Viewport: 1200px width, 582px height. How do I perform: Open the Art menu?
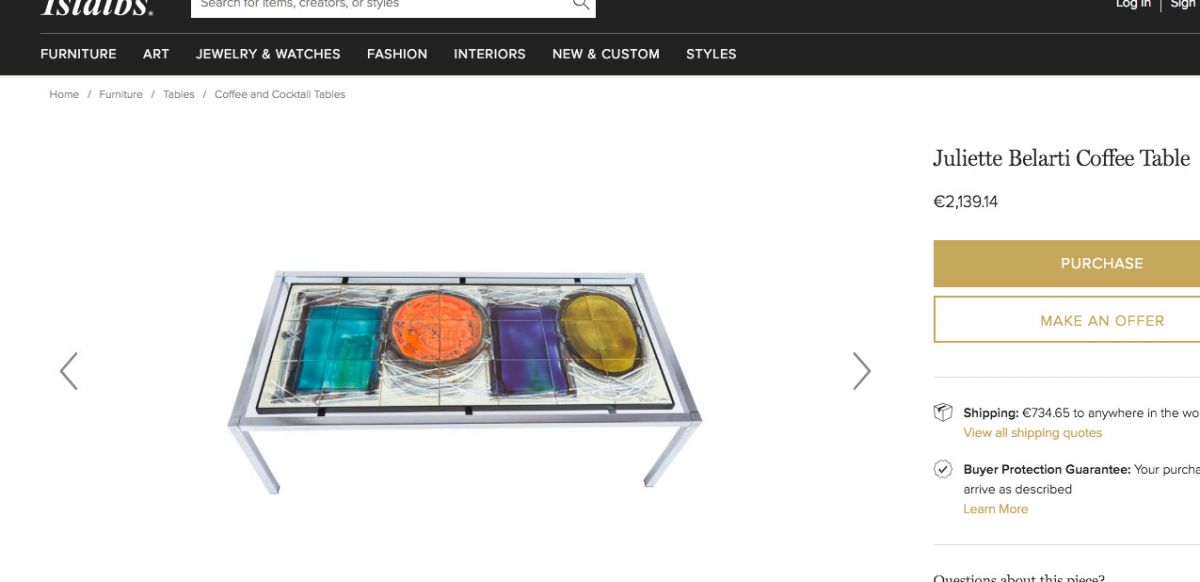coord(156,54)
